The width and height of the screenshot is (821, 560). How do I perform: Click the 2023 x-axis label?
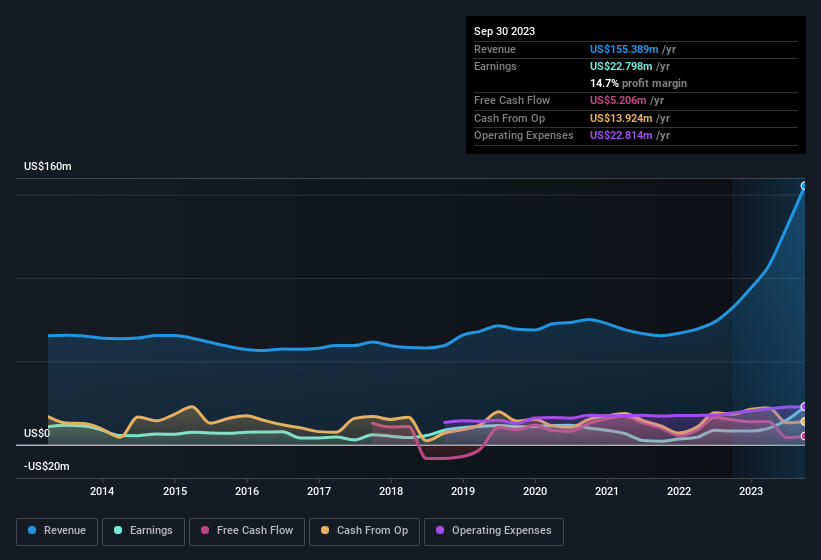pyautogui.click(x=751, y=491)
